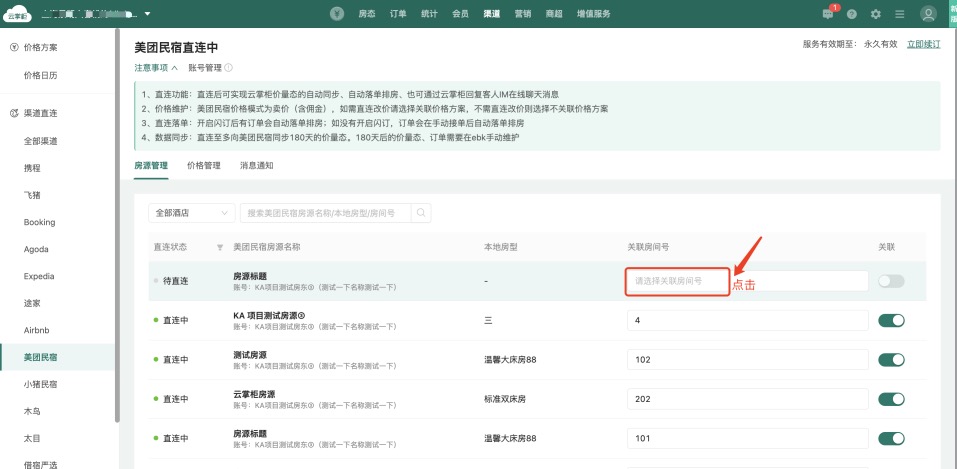Open the user profile avatar

click(x=929, y=14)
